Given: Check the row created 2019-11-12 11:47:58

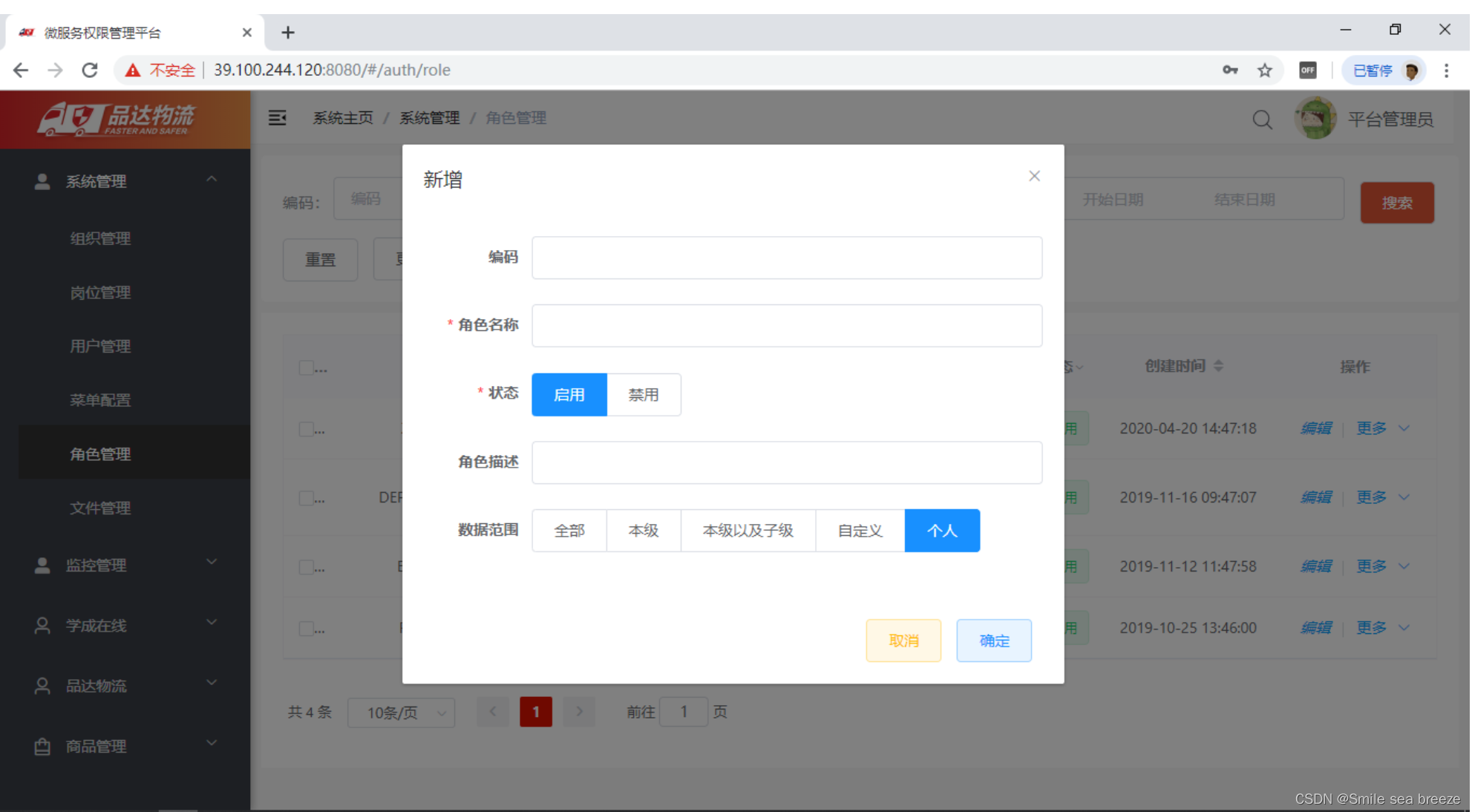Looking at the screenshot, I should coord(306,567).
